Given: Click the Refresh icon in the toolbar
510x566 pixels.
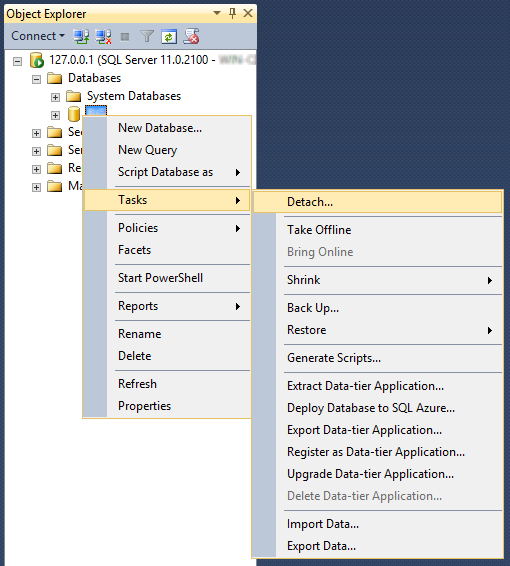Looking at the screenshot, I should [169, 36].
